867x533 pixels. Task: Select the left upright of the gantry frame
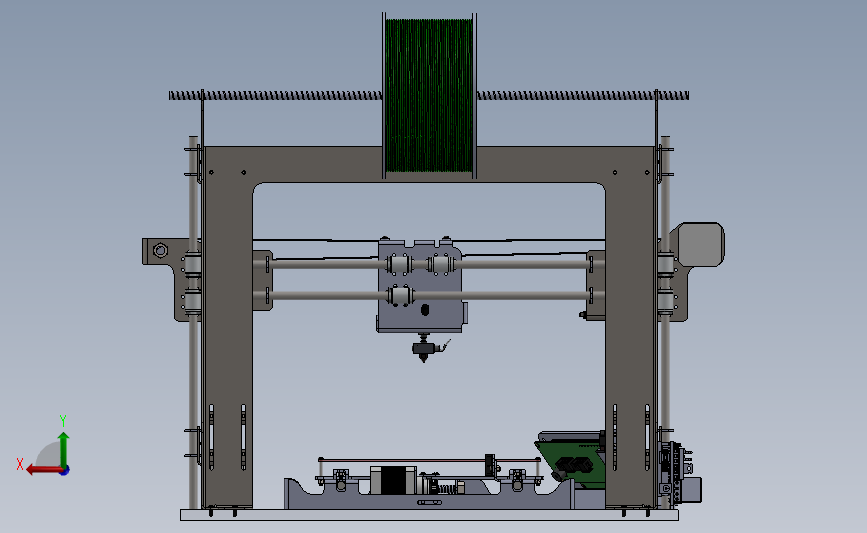pos(228,343)
